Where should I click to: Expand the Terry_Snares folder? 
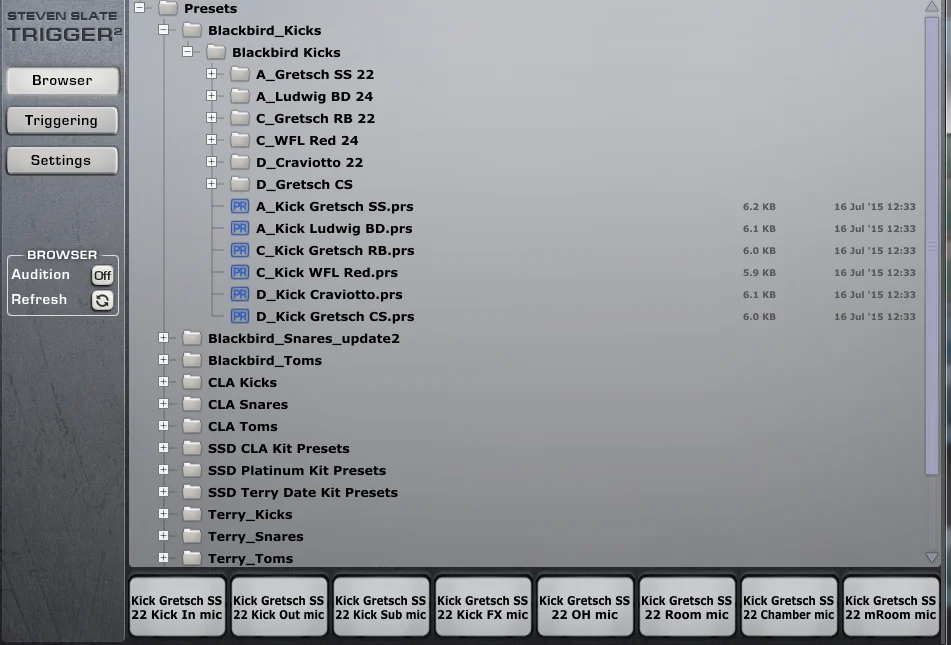(x=163, y=536)
